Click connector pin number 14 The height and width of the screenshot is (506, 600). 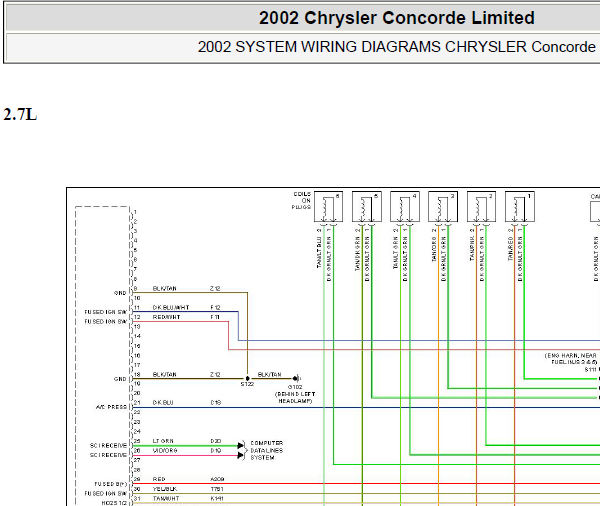[137, 336]
